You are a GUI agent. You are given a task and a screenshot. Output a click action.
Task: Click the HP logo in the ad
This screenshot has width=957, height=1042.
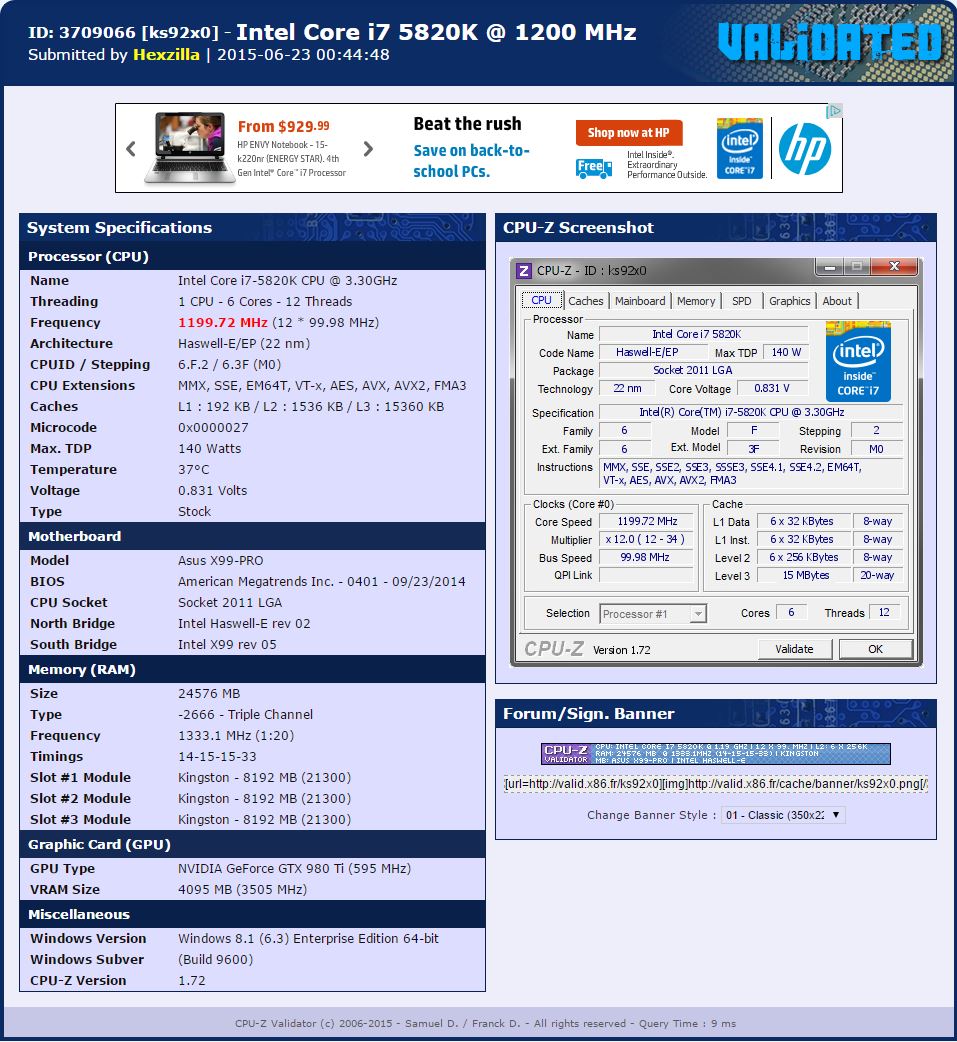pos(805,148)
